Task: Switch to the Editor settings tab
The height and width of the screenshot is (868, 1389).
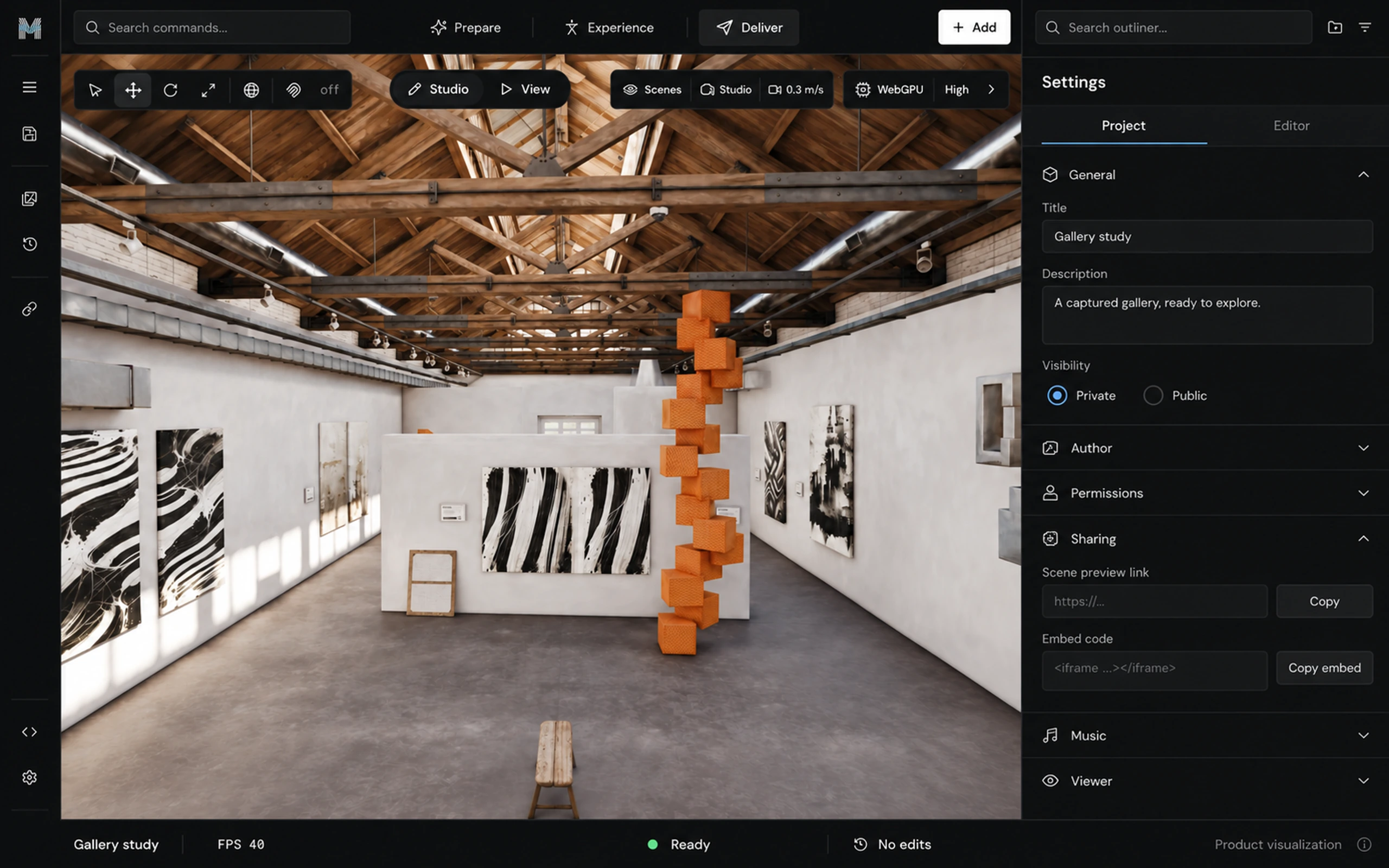Action: click(1291, 126)
